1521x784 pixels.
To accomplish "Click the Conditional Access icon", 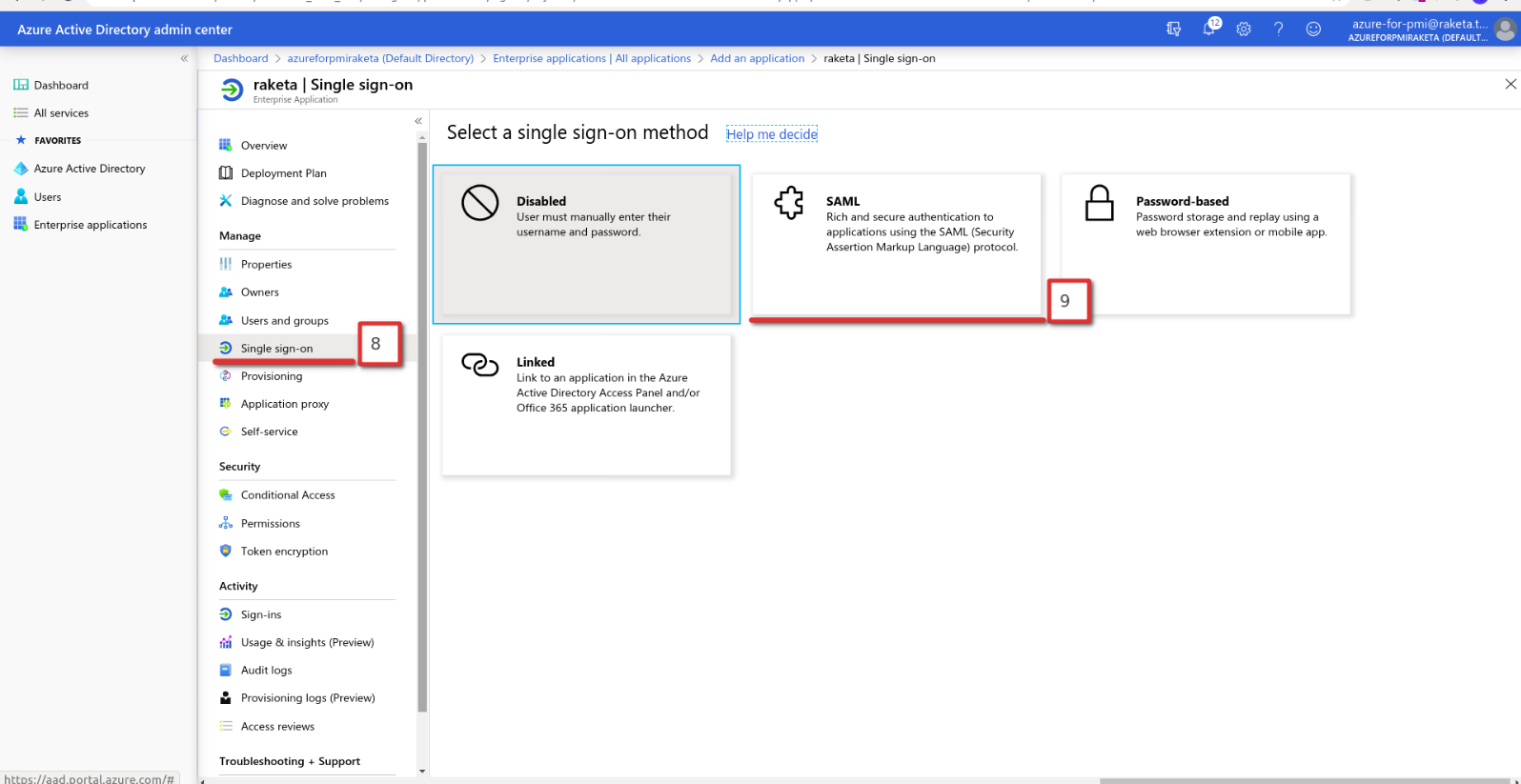I will click(x=226, y=494).
